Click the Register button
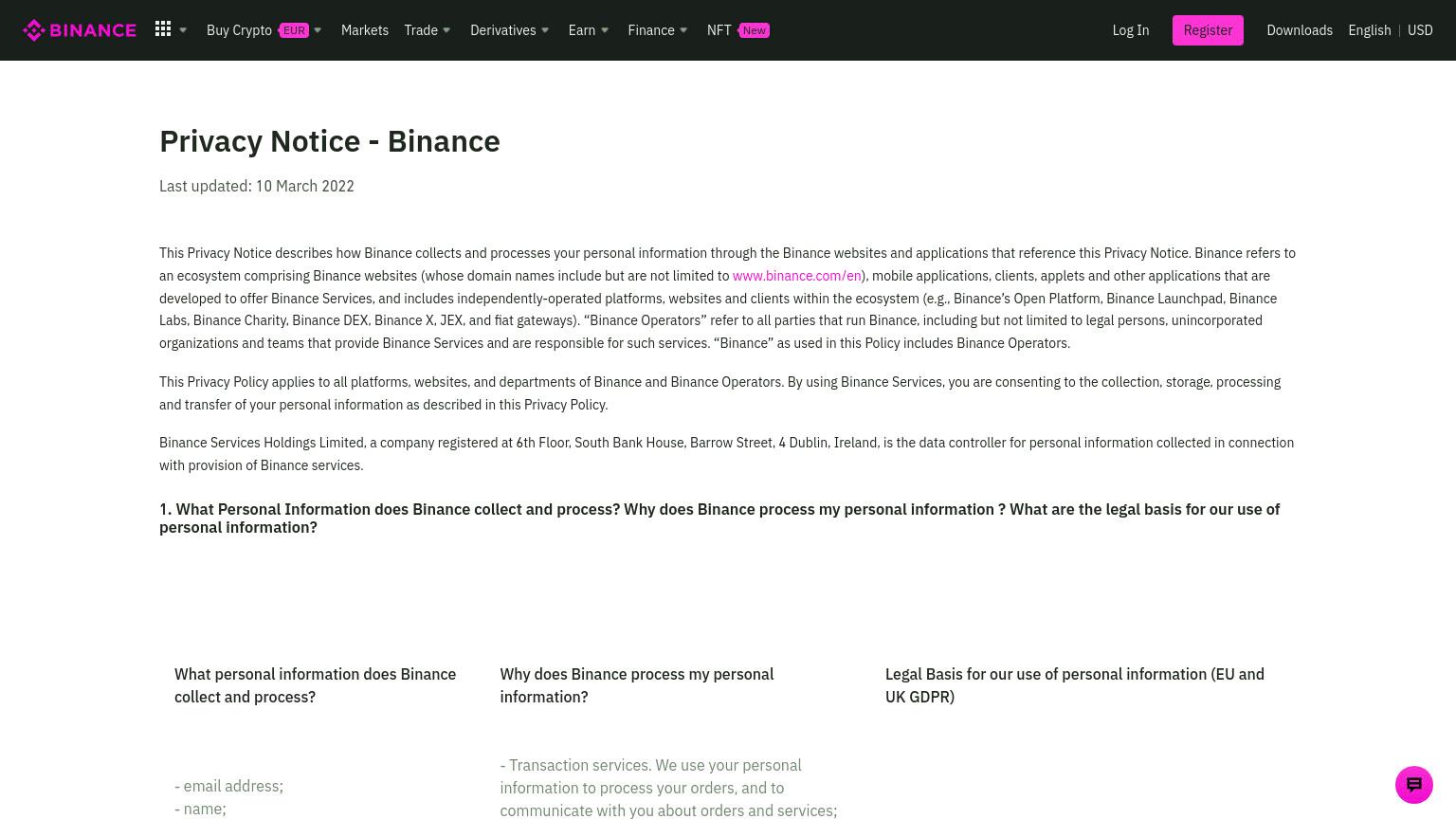 point(1208,30)
